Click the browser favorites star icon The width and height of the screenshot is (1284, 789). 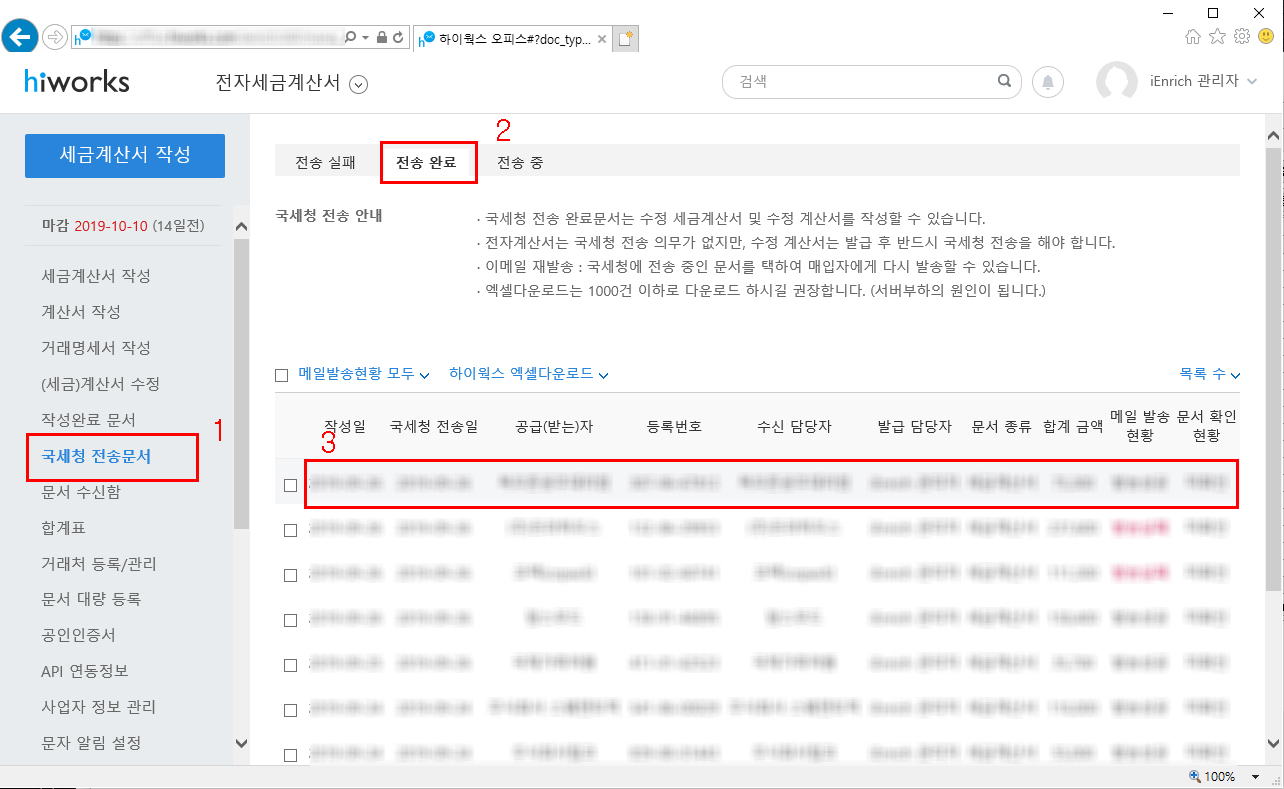point(1217,37)
